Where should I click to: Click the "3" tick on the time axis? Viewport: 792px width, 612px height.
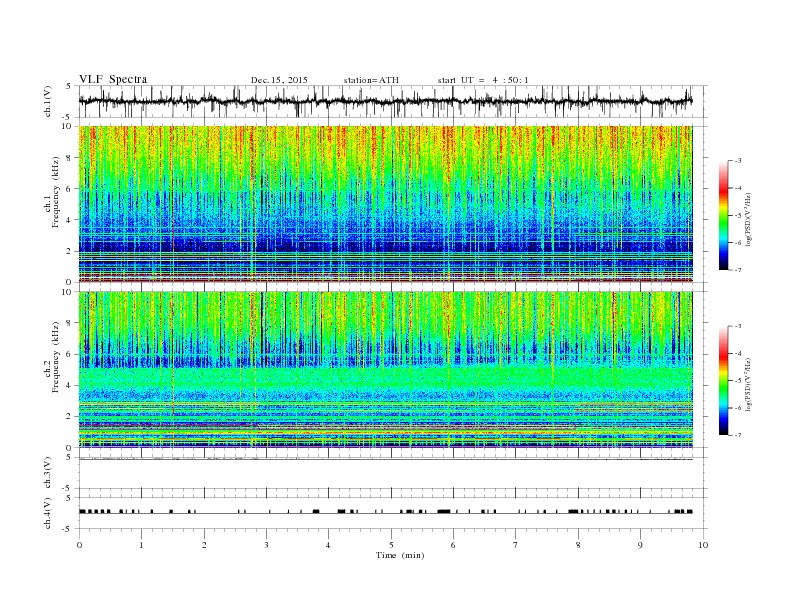[266, 545]
